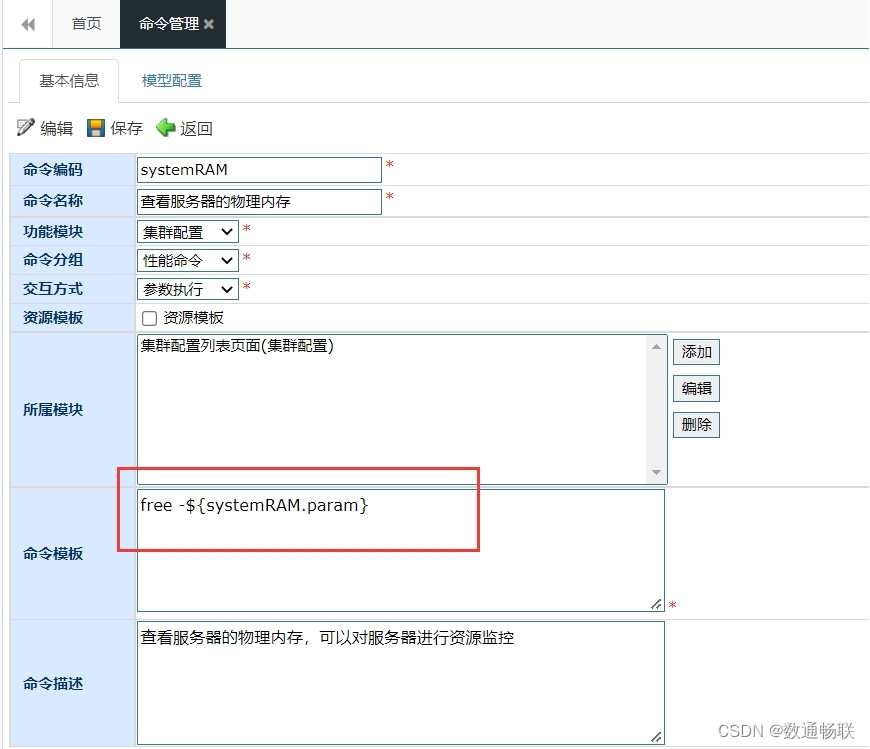Open the 交互方式 dropdown showing 参数执行
Viewport: 870px width, 749px height.
pos(188,289)
